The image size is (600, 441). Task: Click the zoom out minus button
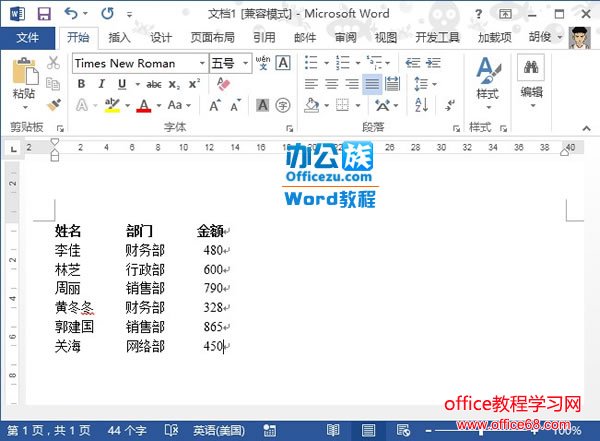pos(428,431)
